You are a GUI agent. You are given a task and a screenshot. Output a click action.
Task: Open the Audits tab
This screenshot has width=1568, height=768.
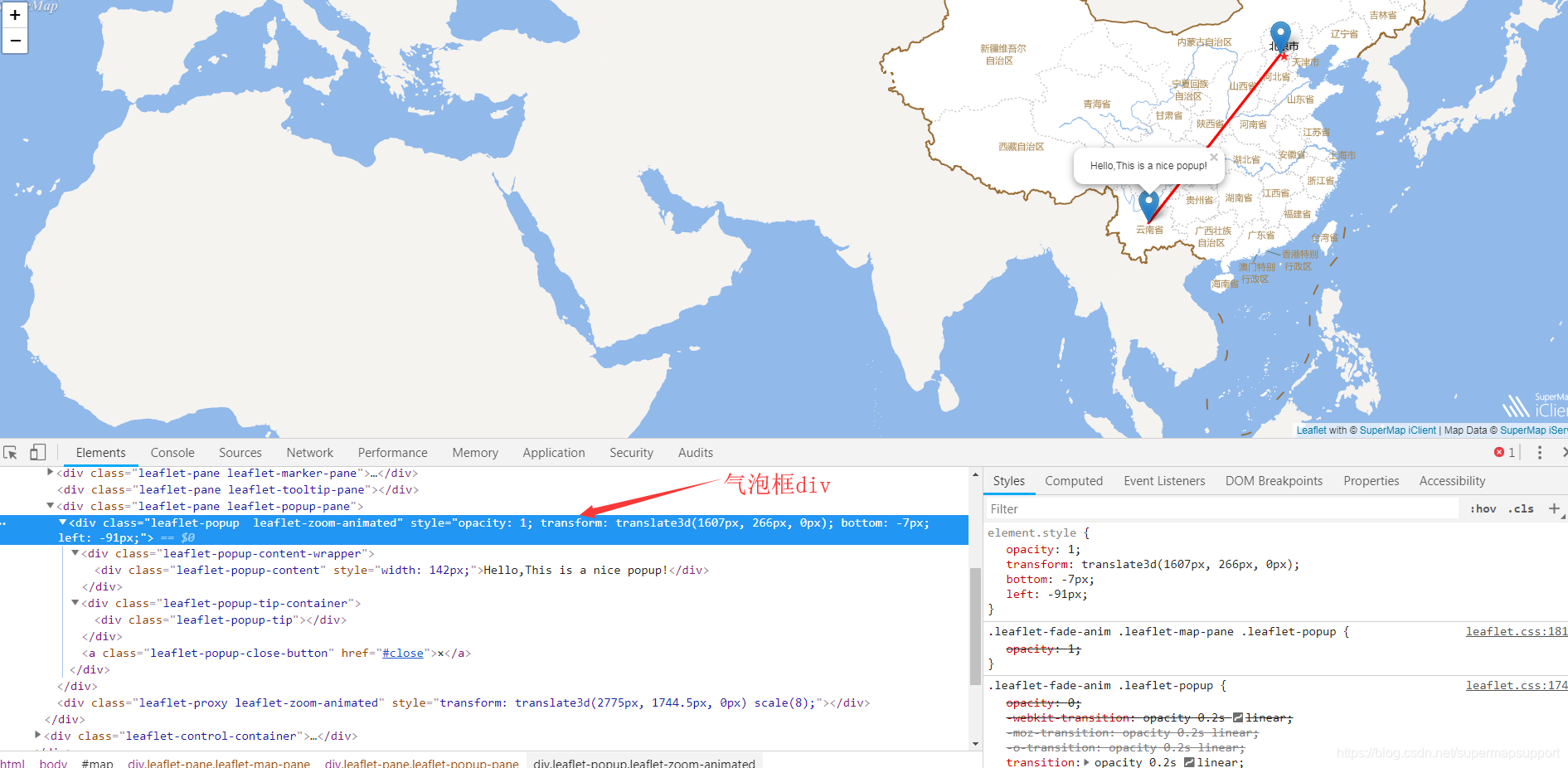point(696,452)
